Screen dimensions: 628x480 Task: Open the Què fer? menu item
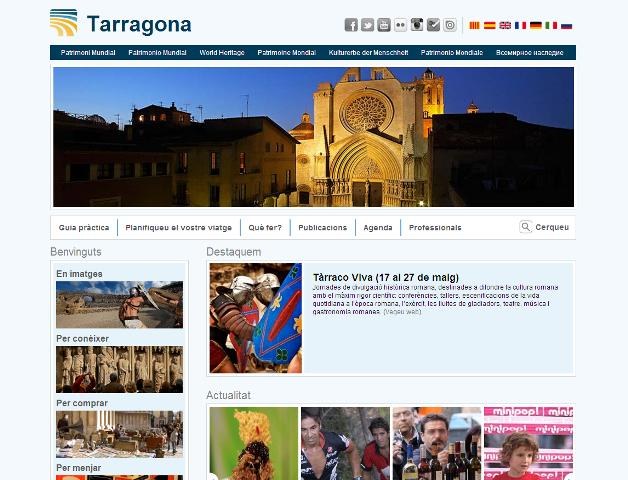(266, 228)
